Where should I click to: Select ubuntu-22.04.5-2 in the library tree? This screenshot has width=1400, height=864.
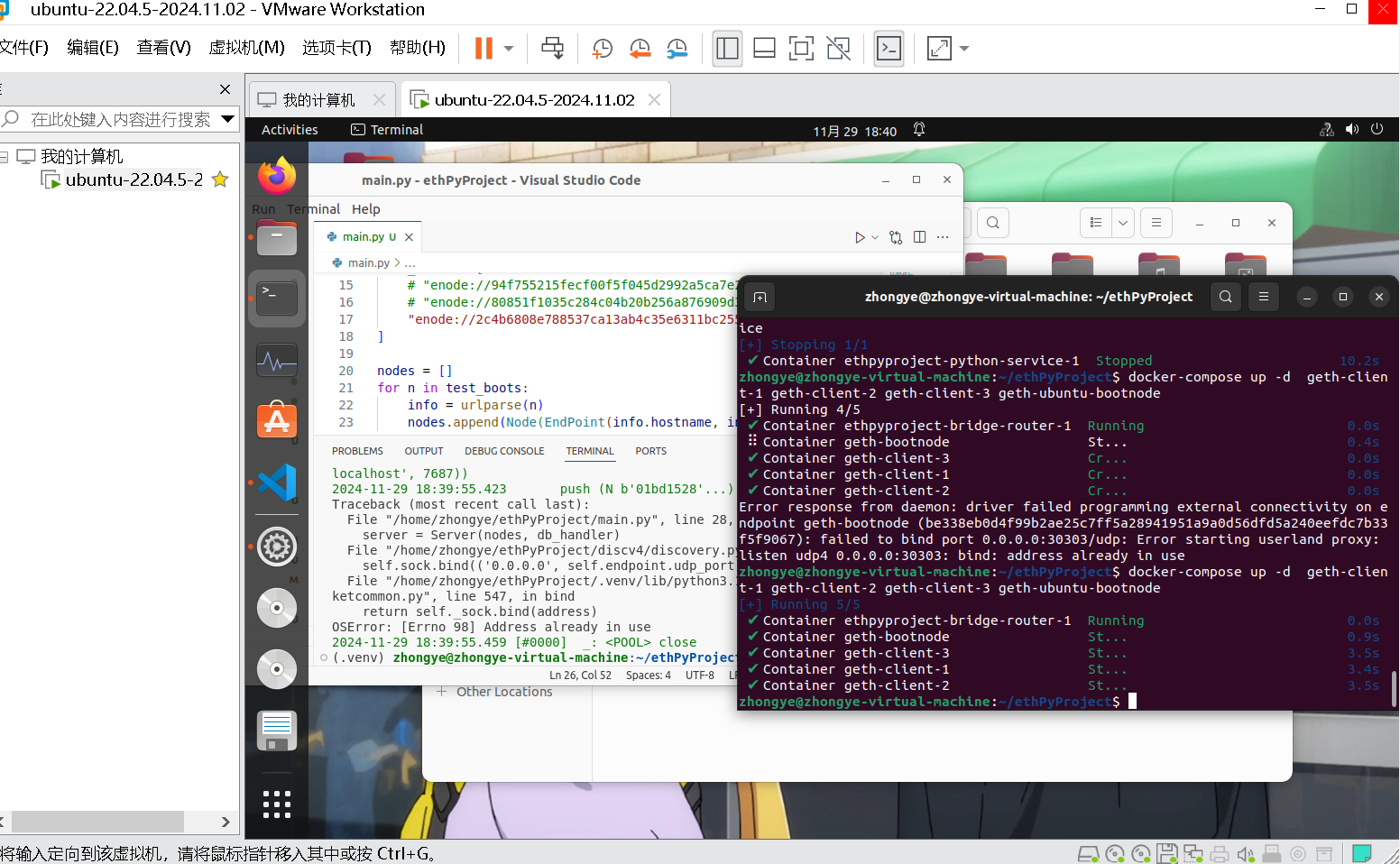(x=134, y=179)
